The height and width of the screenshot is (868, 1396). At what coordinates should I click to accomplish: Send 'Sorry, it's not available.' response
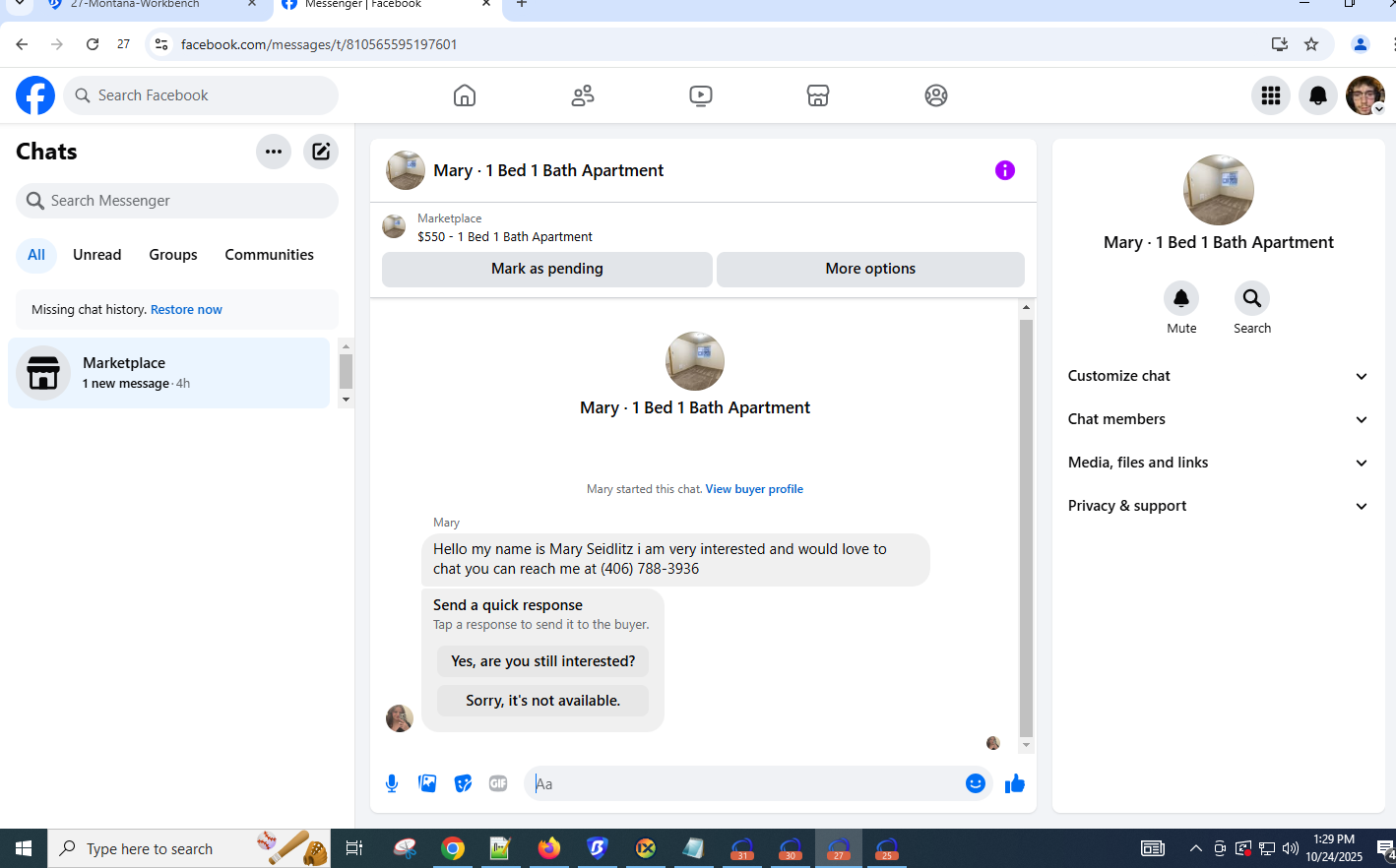(x=543, y=701)
